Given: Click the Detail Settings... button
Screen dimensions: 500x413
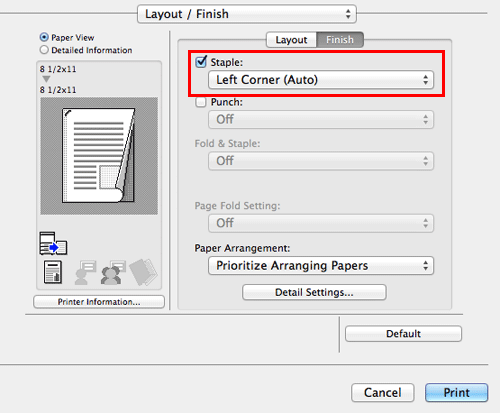Looking at the screenshot, I should pos(314,292).
